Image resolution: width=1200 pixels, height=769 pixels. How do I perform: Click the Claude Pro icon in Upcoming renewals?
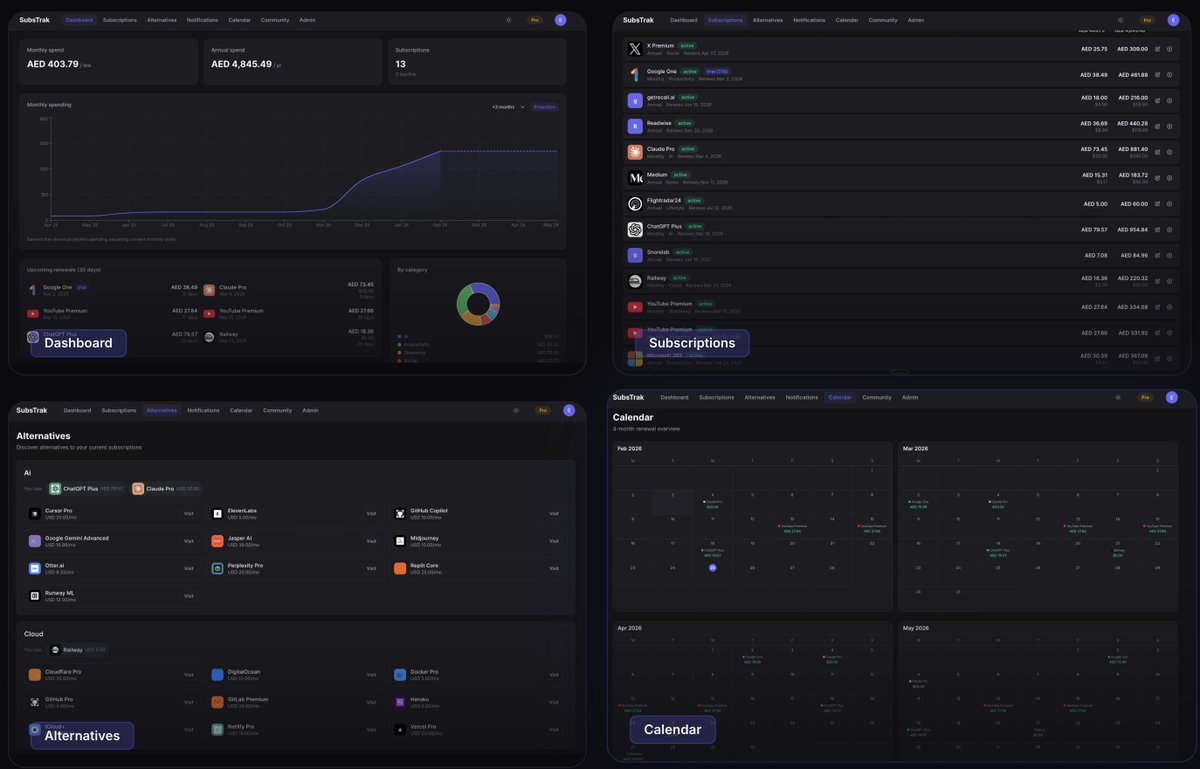(209, 290)
